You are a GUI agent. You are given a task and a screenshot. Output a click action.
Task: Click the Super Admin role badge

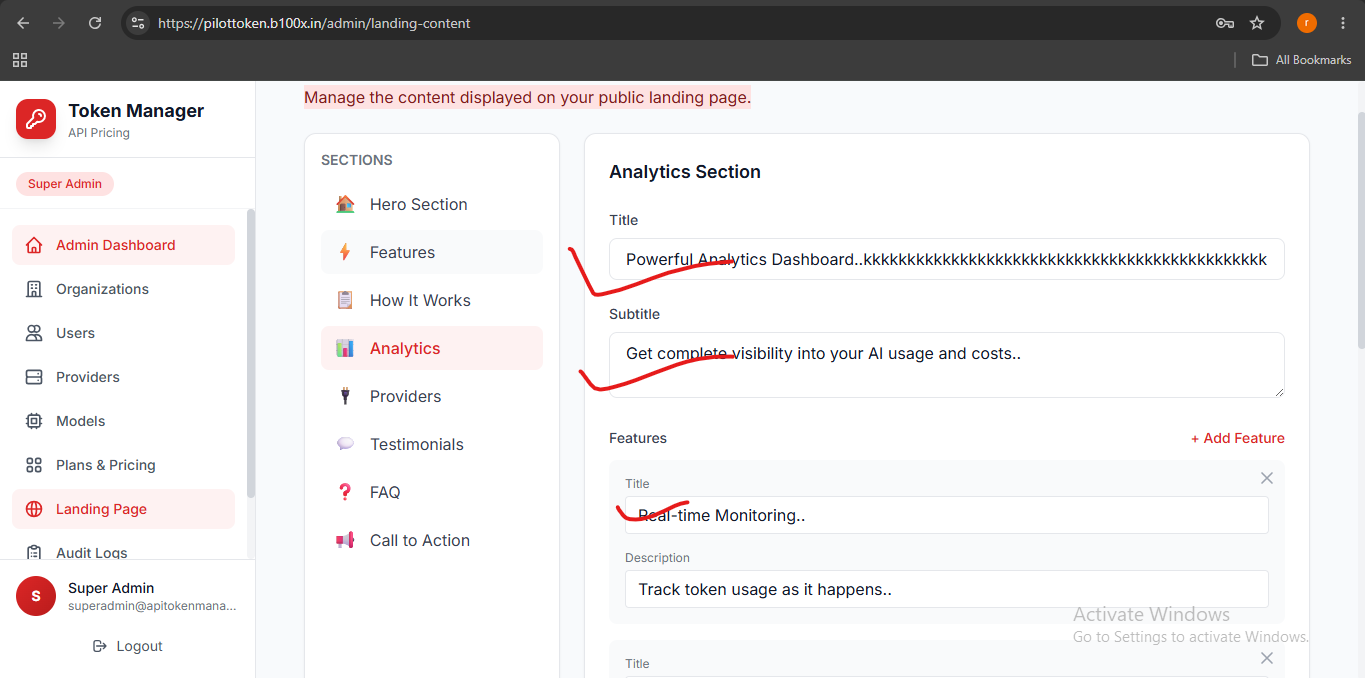point(65,184)
